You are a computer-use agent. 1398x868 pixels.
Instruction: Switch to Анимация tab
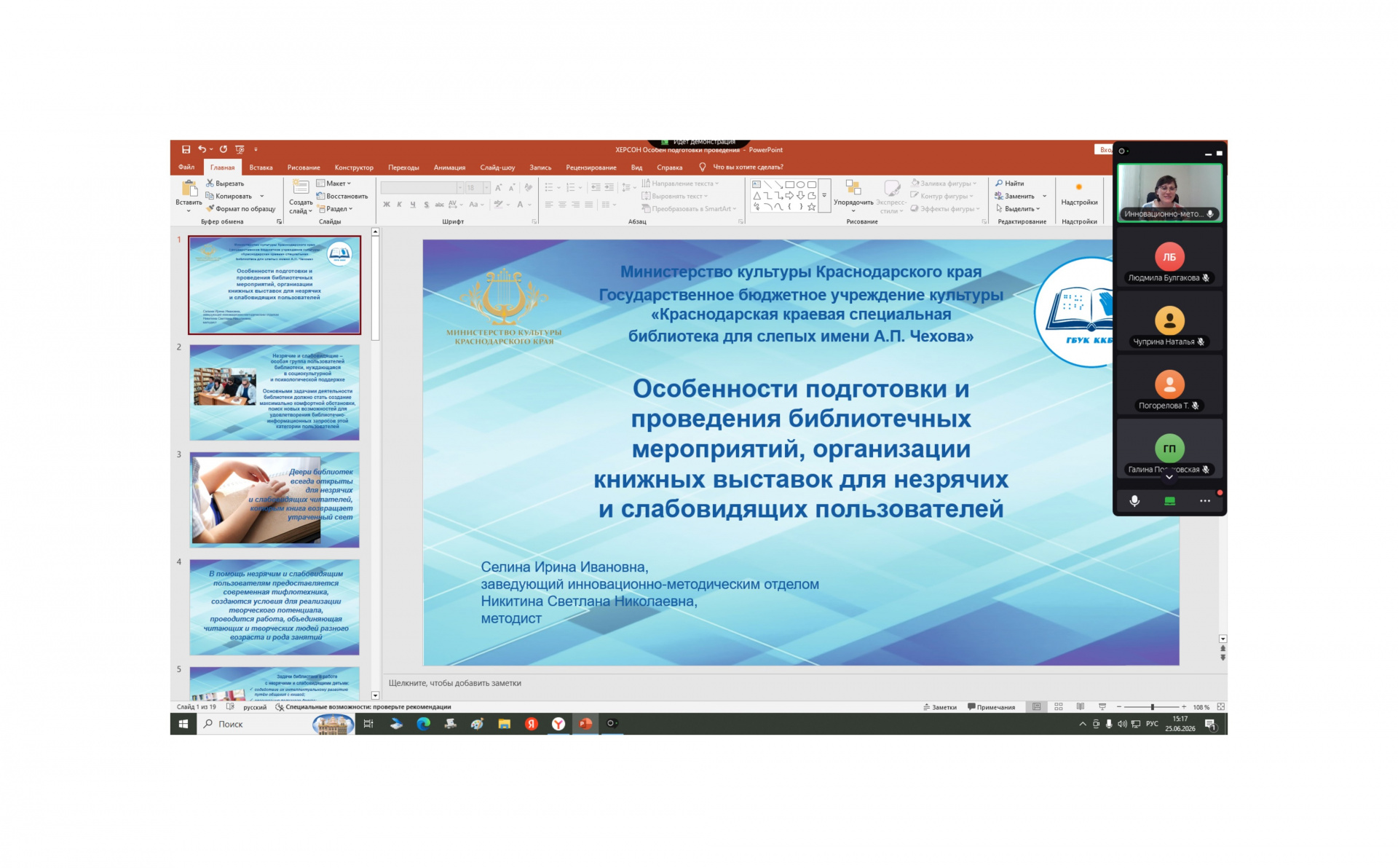click(x=449, y=167)
